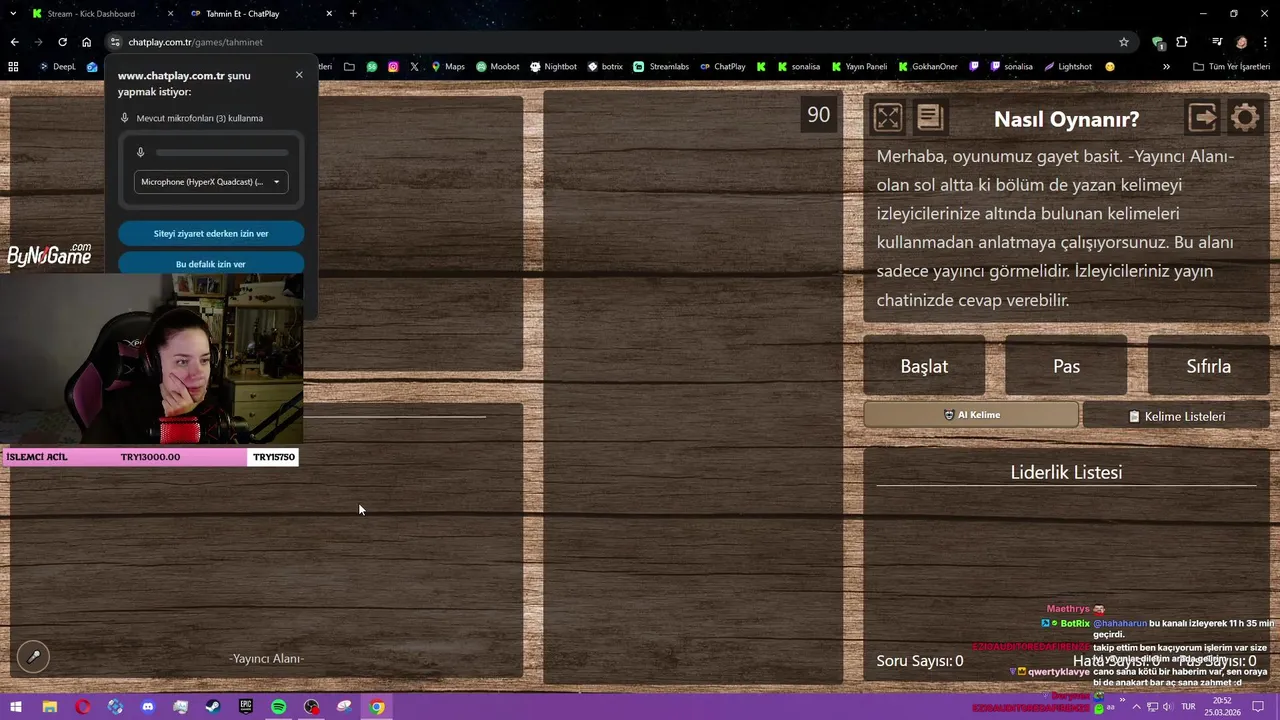Click the Liderlik Listesi heading
Image resolution: width=1280 pixels, height=720 pixels.
[1066, 472]
